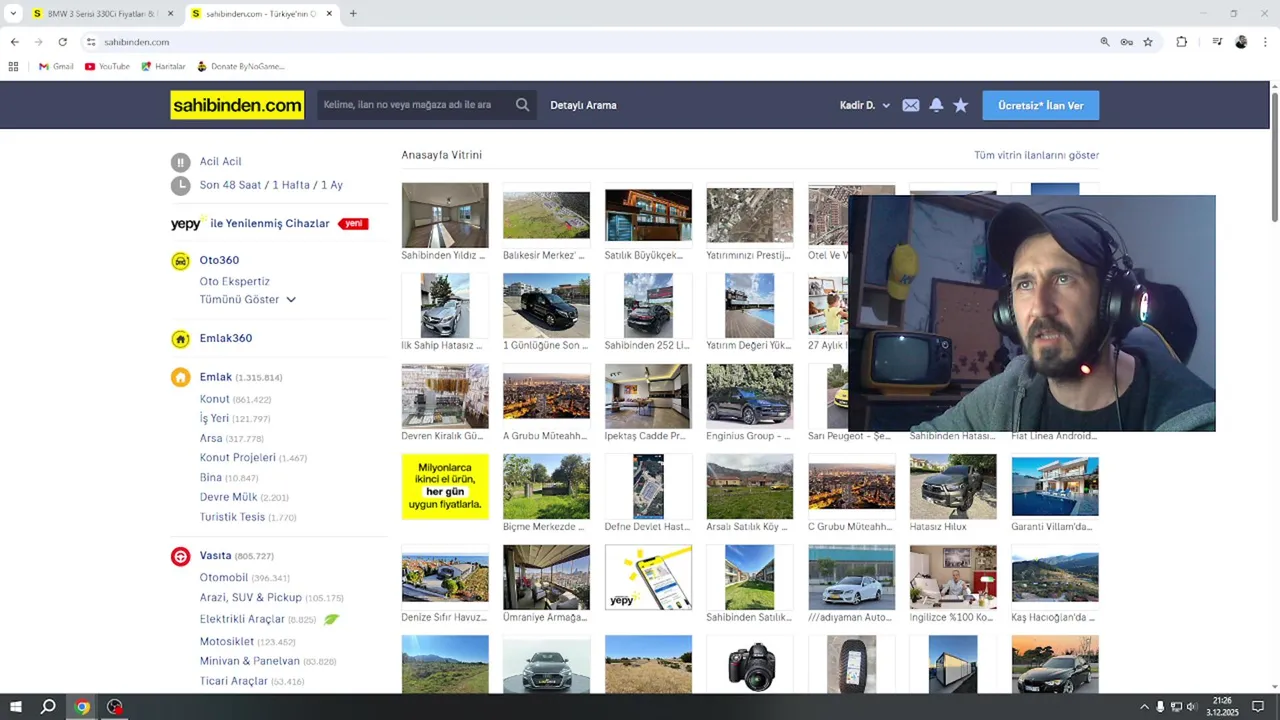Viewport: 1280px width, 720px height.
Task: Open notifications bell icon
Action: [x=936, y=105]
